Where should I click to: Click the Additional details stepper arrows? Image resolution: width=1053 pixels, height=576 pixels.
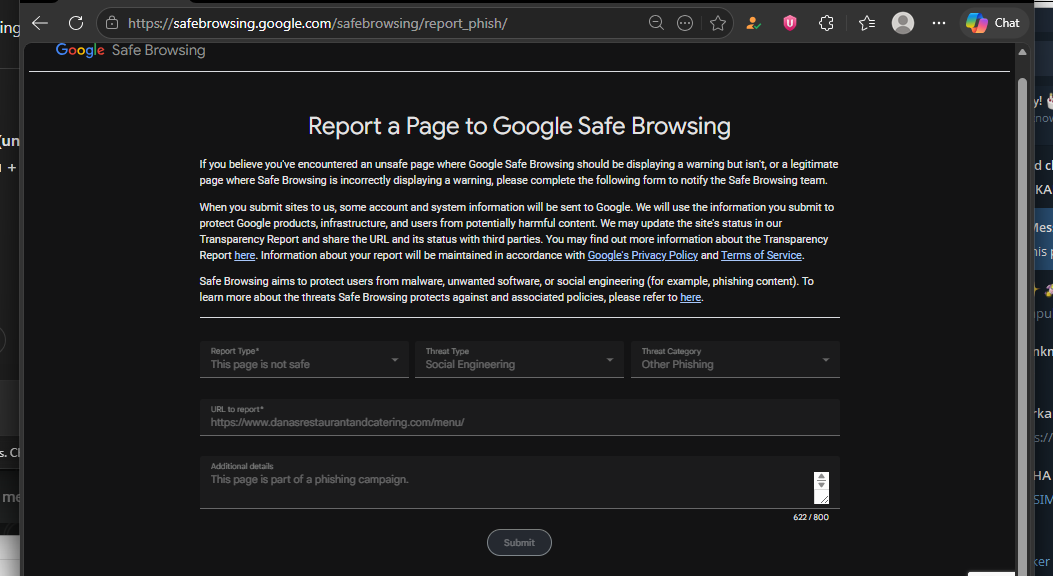point(821,480)
